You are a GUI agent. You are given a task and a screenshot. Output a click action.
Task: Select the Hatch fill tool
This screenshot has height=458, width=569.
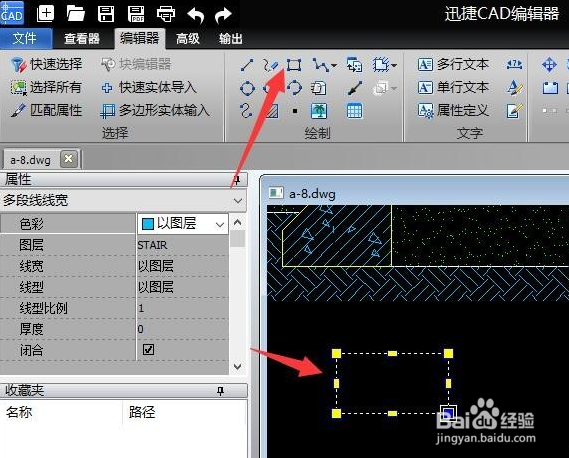271,111
